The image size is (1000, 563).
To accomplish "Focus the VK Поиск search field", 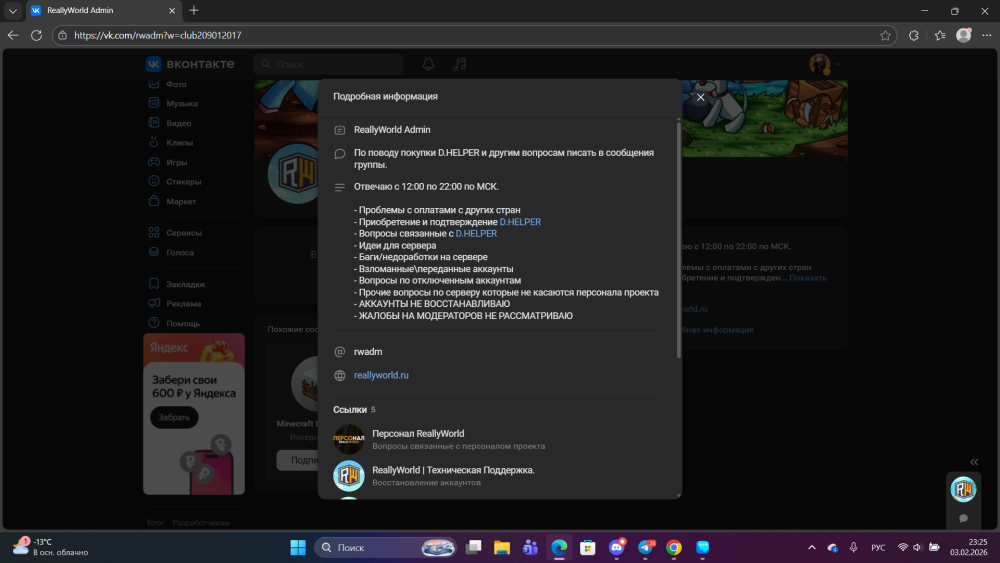I will tap(328, 64).
